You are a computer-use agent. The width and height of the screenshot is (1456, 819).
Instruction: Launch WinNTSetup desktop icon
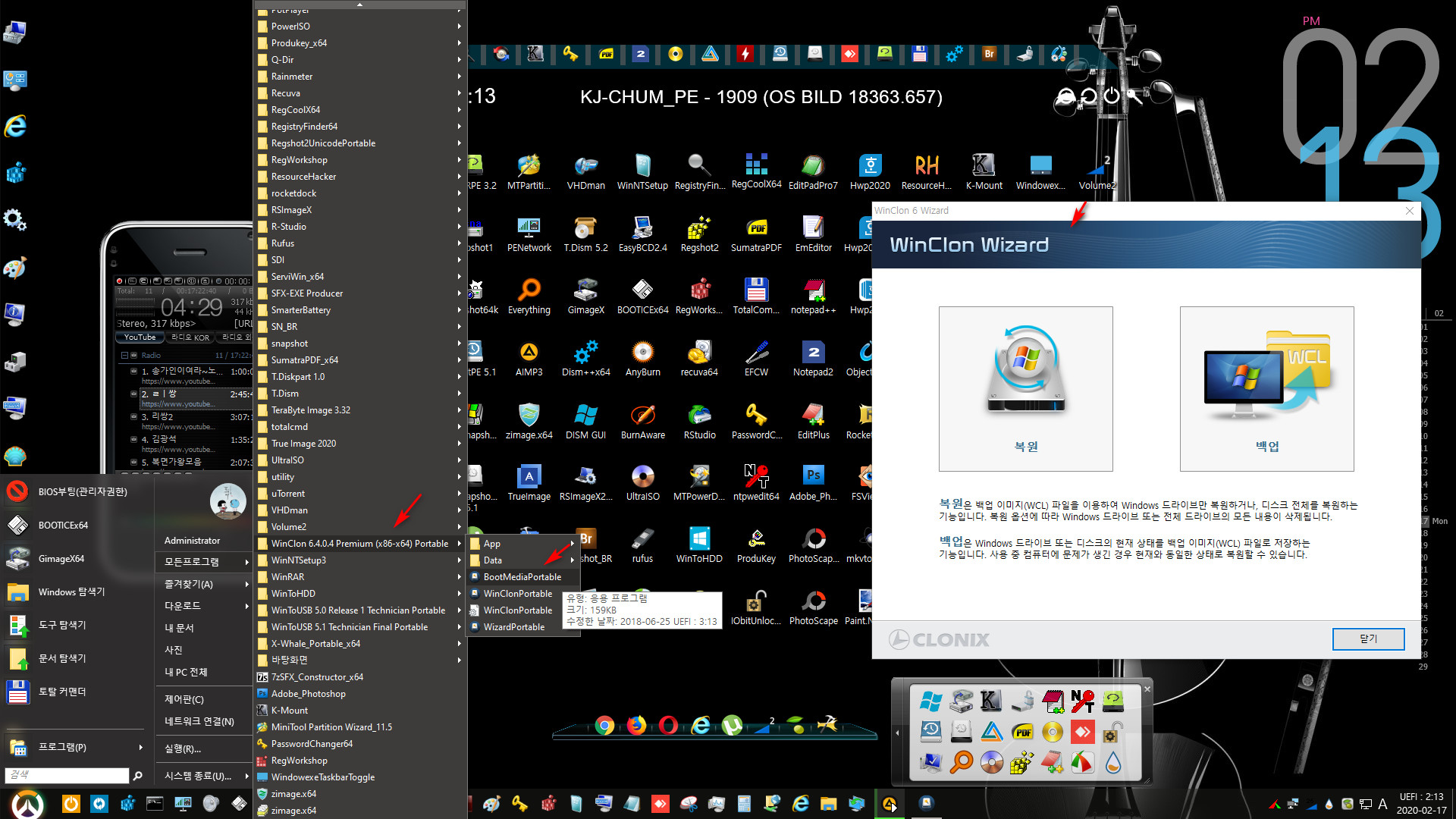pos(642,172)
